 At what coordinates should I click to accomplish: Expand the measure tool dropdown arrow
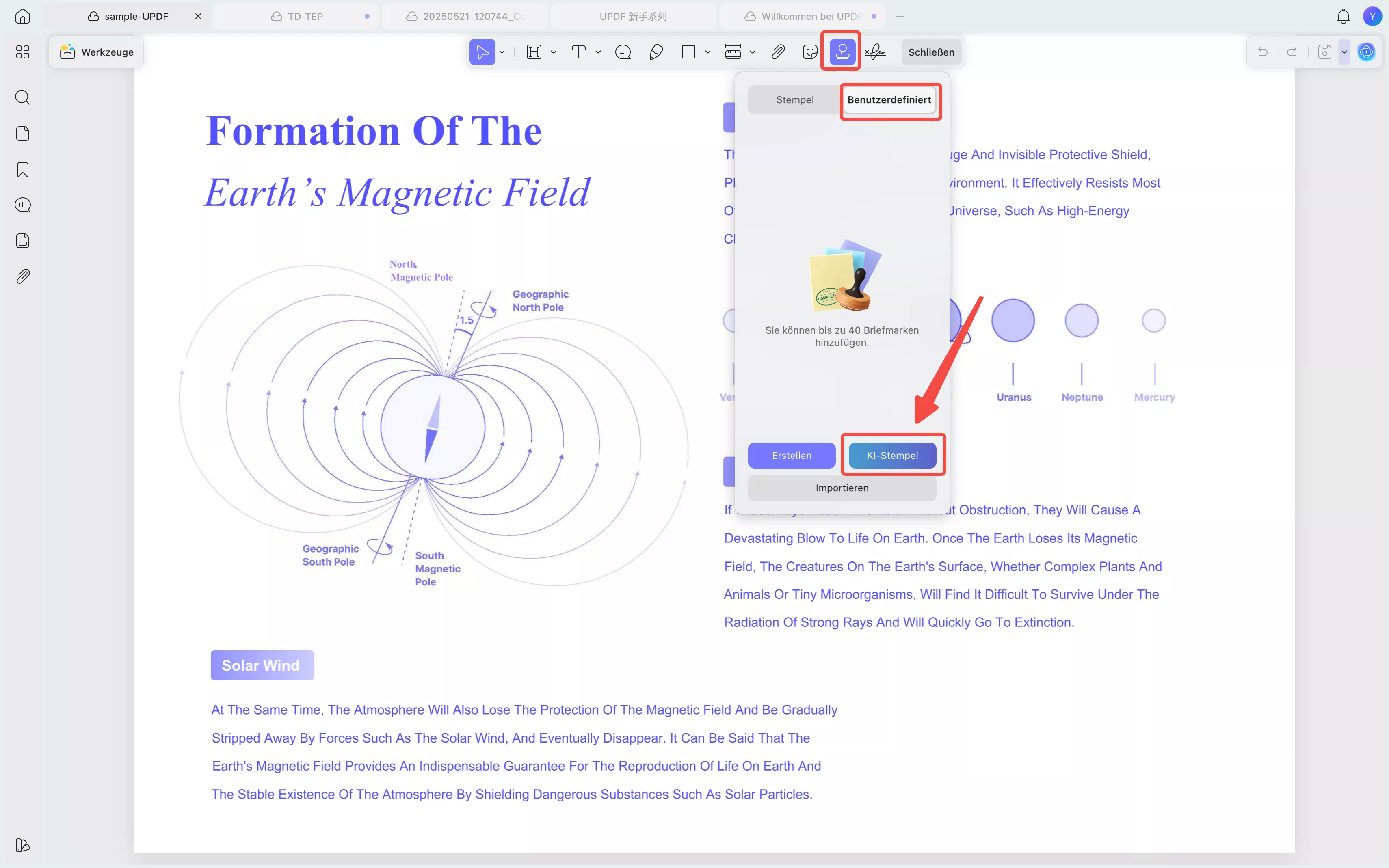click(x=753, y=52)
